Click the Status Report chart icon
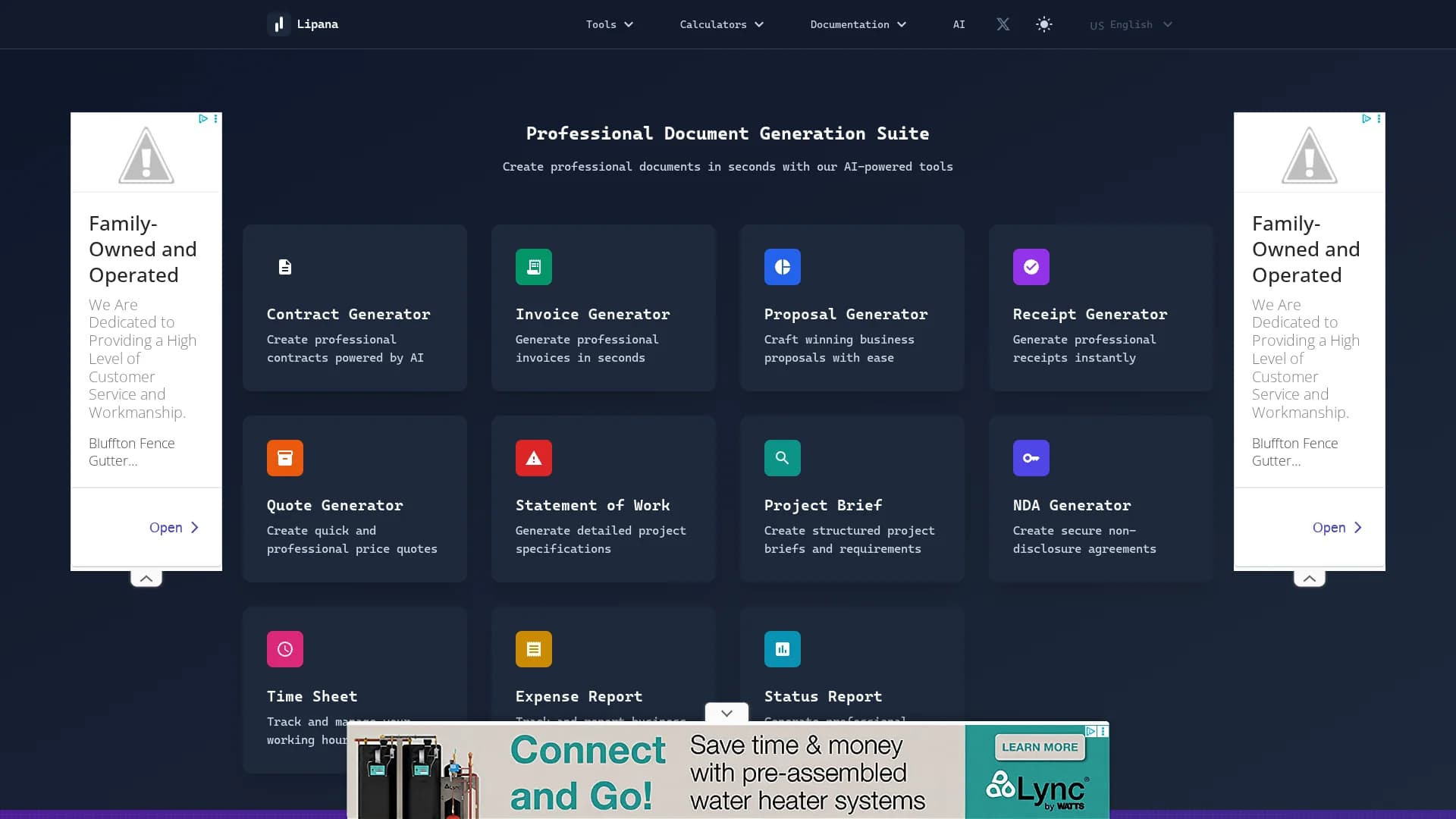1456x819 pixels. (783, 649)
